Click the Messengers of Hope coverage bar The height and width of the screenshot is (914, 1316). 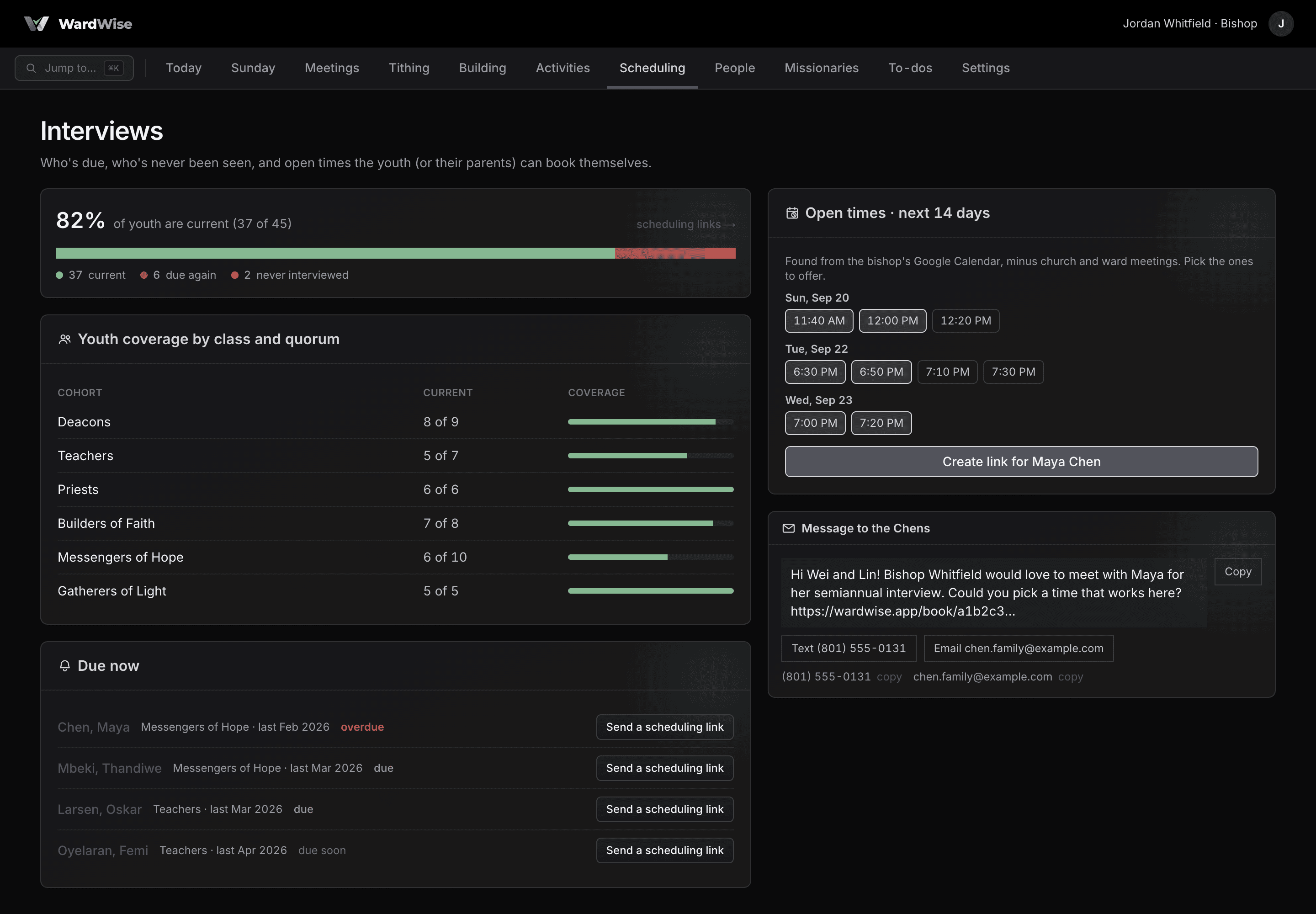point(651,557)
